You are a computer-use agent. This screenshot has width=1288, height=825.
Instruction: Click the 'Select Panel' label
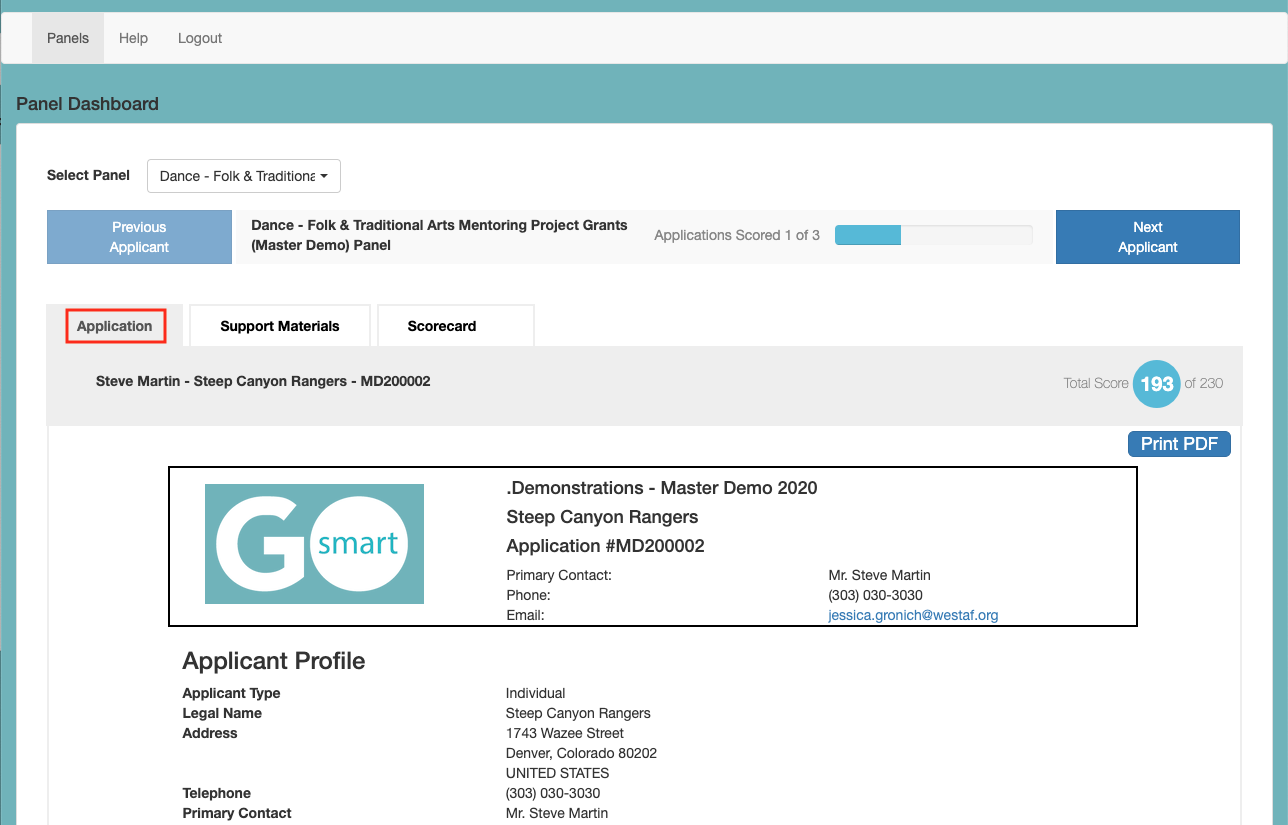pyautogui.click(x=88, y=175)
